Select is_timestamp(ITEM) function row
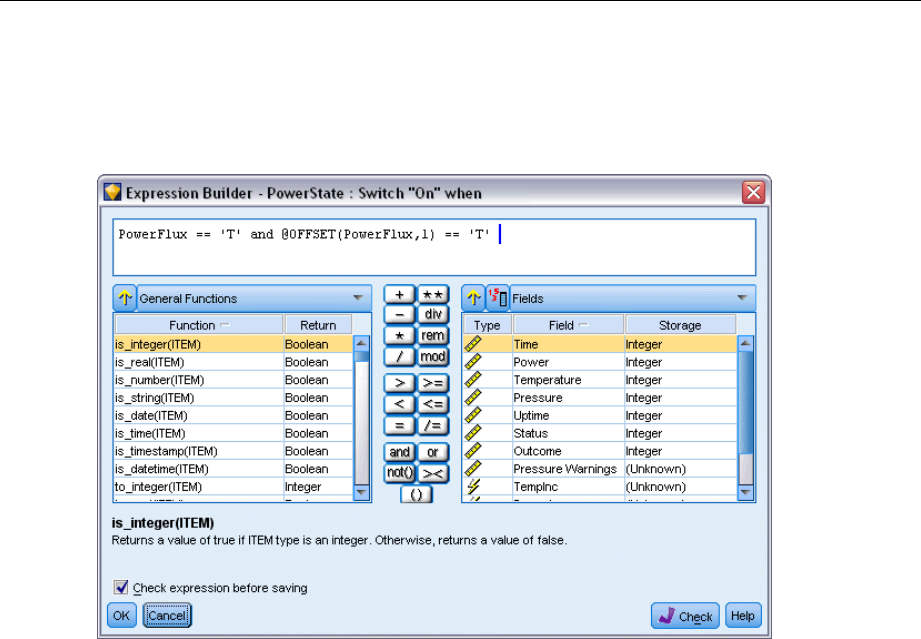Screen dimensions: 921x639 point(234,451)
